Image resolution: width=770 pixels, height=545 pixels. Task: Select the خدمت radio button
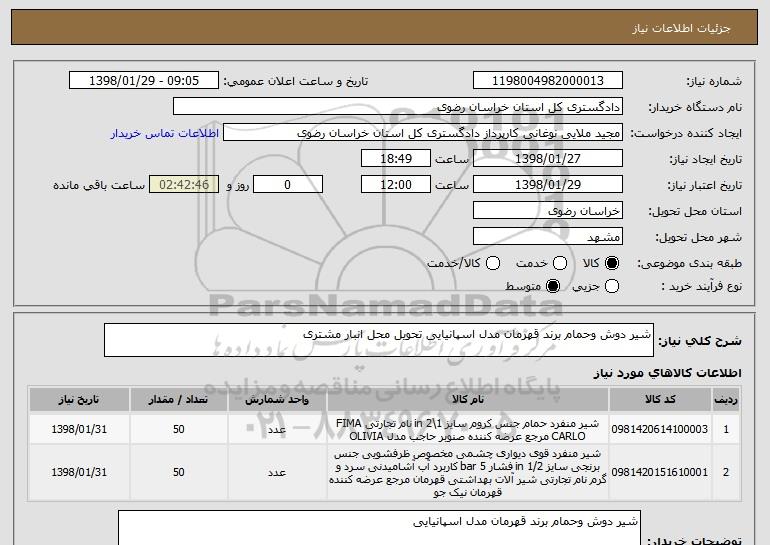point(560,264)
